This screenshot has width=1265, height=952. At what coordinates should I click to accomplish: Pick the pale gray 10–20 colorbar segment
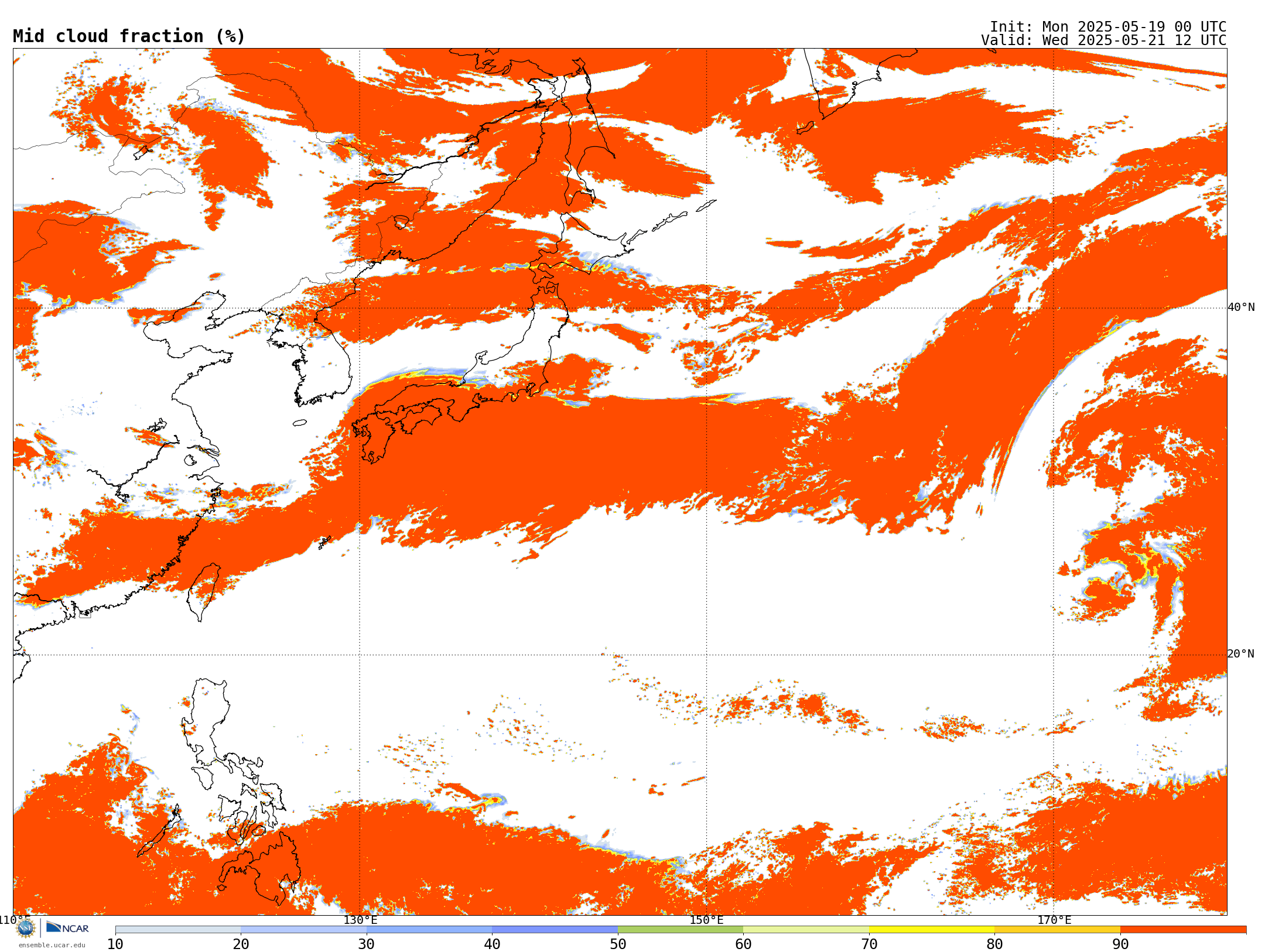pyautogui.click(x=178, y=930)
